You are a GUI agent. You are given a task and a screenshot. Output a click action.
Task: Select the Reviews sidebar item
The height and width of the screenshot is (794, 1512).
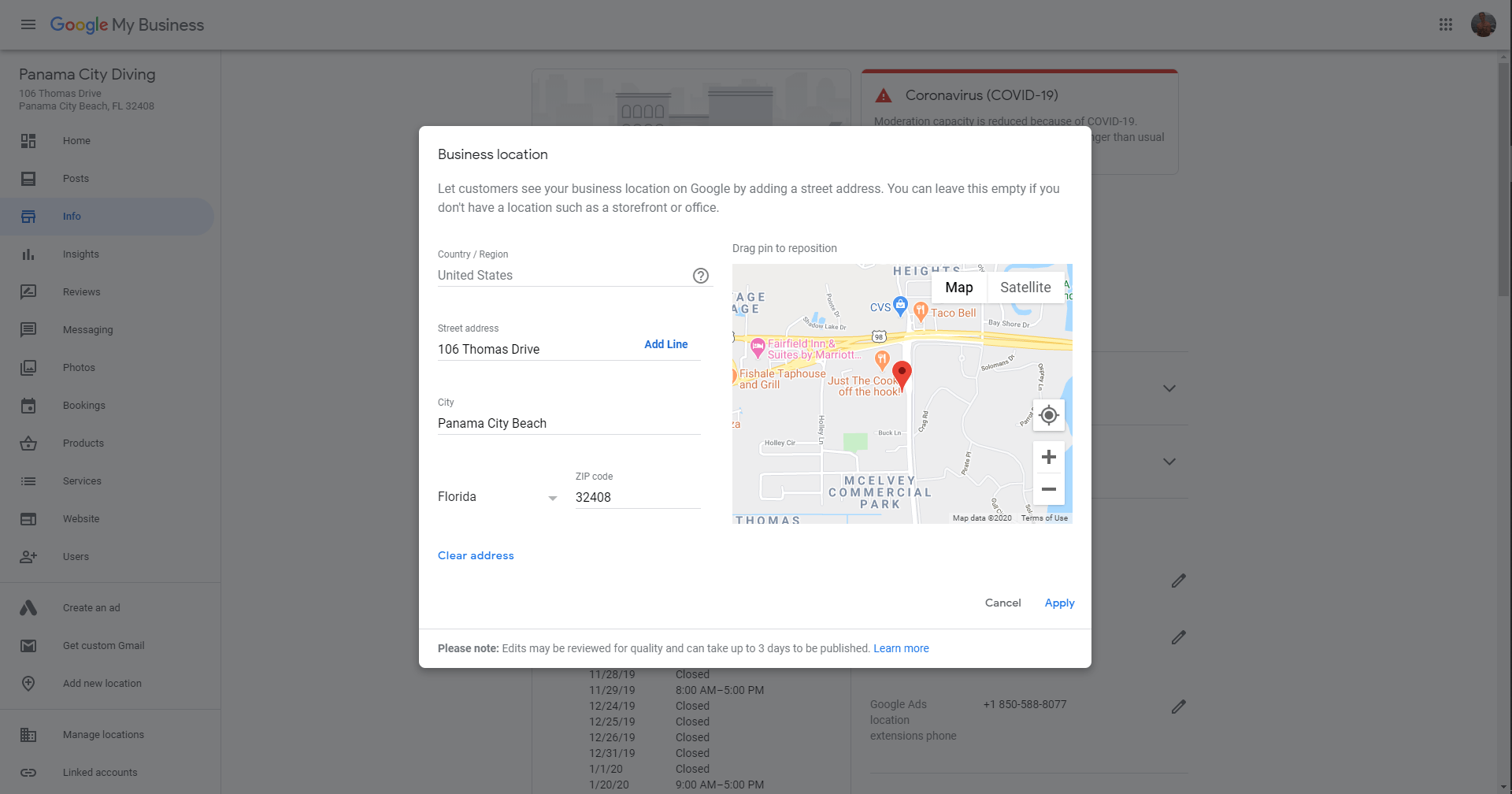point(81,291)
